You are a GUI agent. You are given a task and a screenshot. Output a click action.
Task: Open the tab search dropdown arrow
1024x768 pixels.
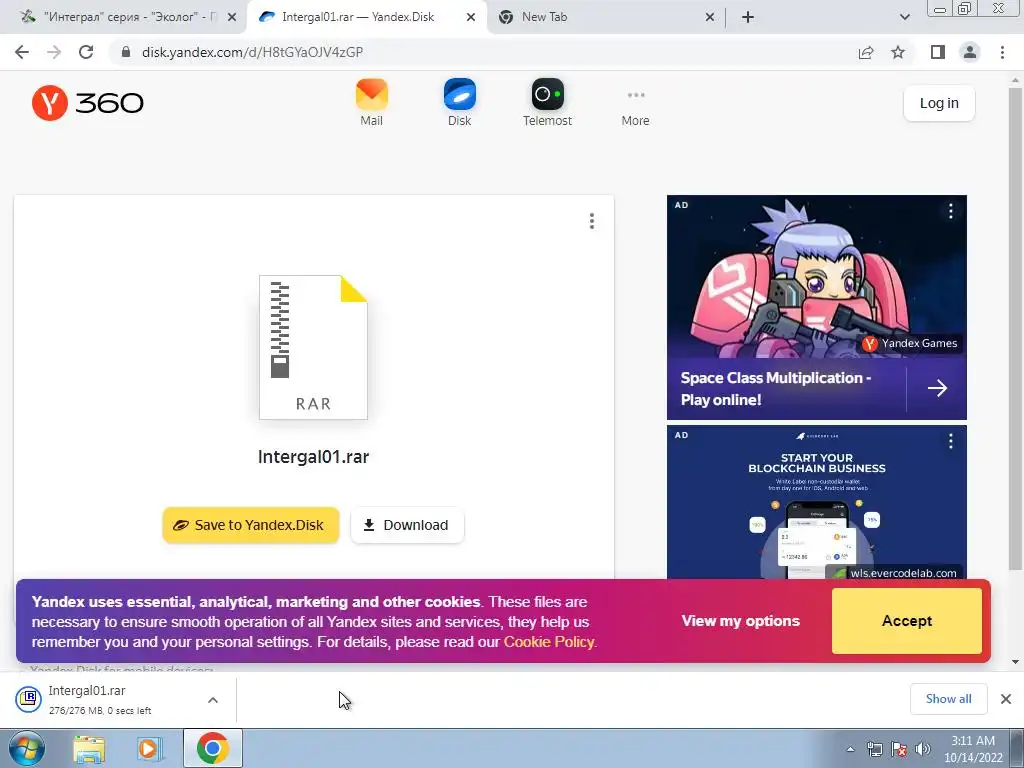[904, 18]
